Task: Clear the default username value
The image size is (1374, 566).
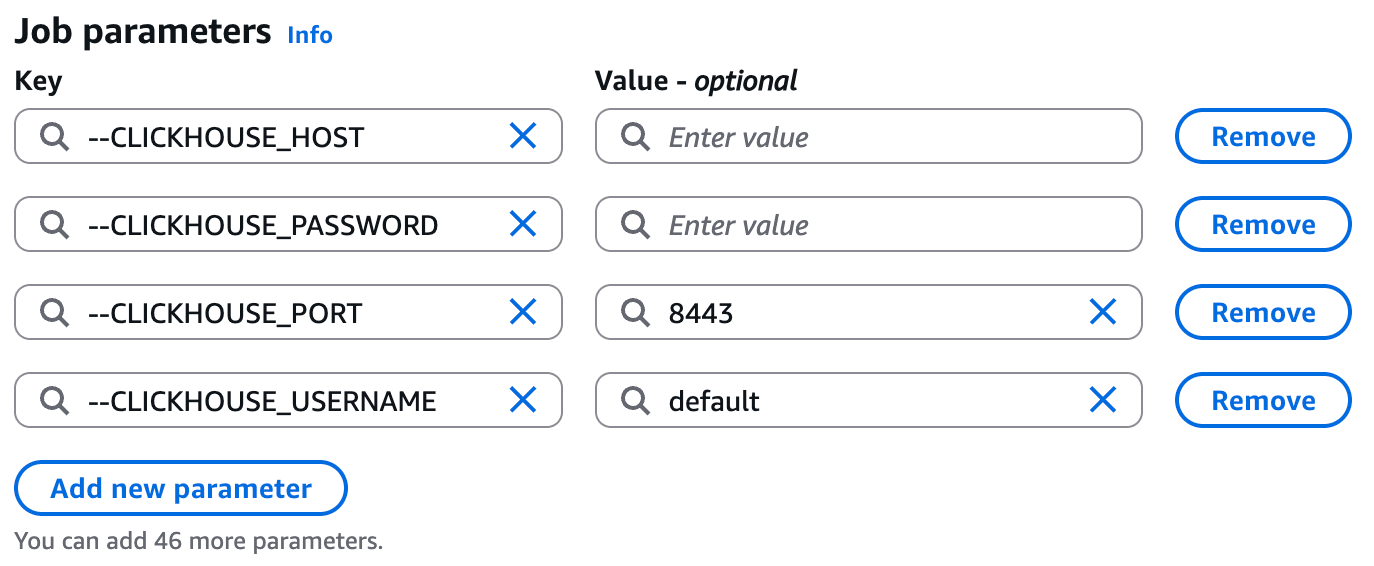Action: [1102, 401]
